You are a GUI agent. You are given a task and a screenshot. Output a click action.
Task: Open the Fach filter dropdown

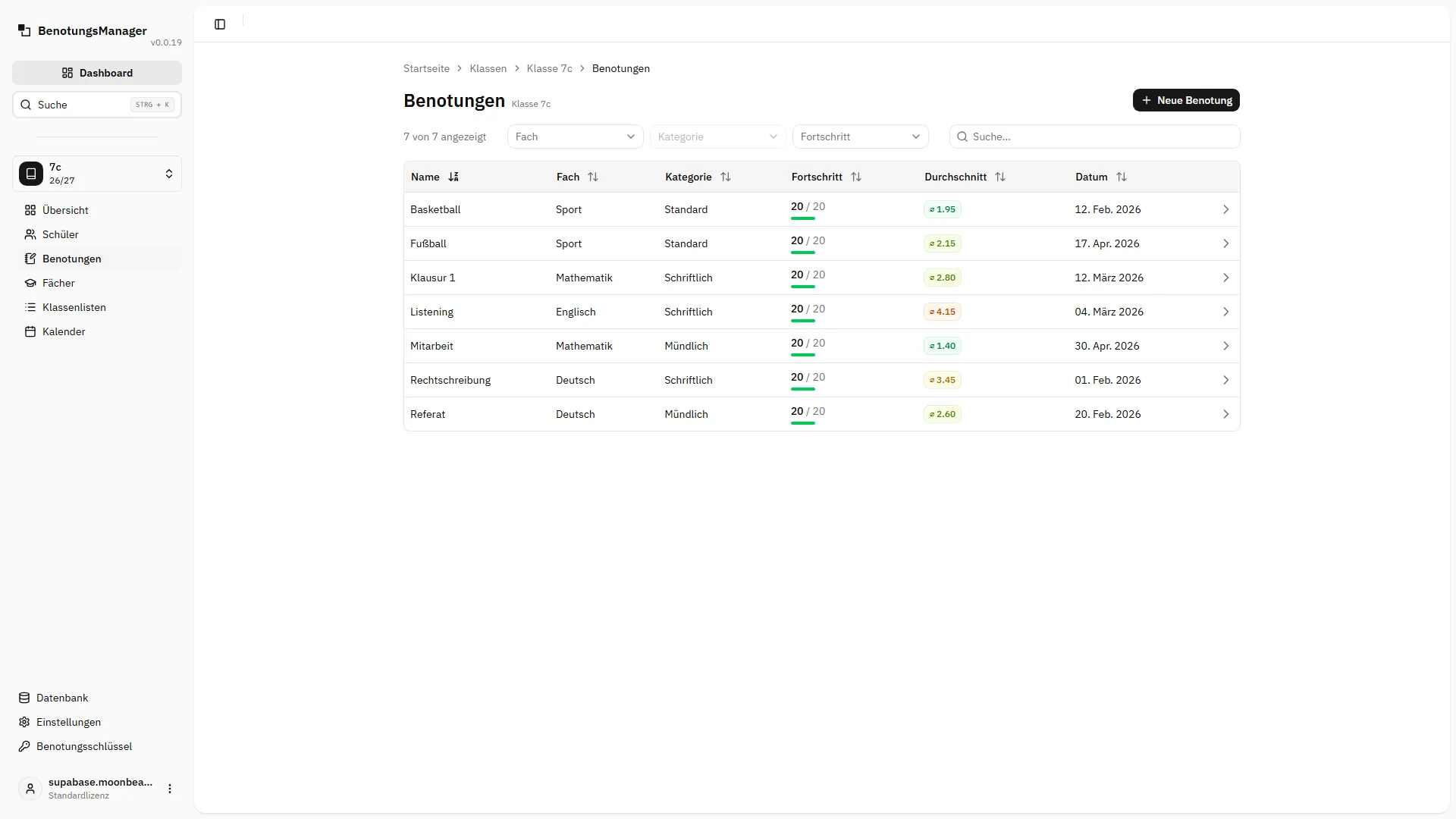[x=575, y=136]
